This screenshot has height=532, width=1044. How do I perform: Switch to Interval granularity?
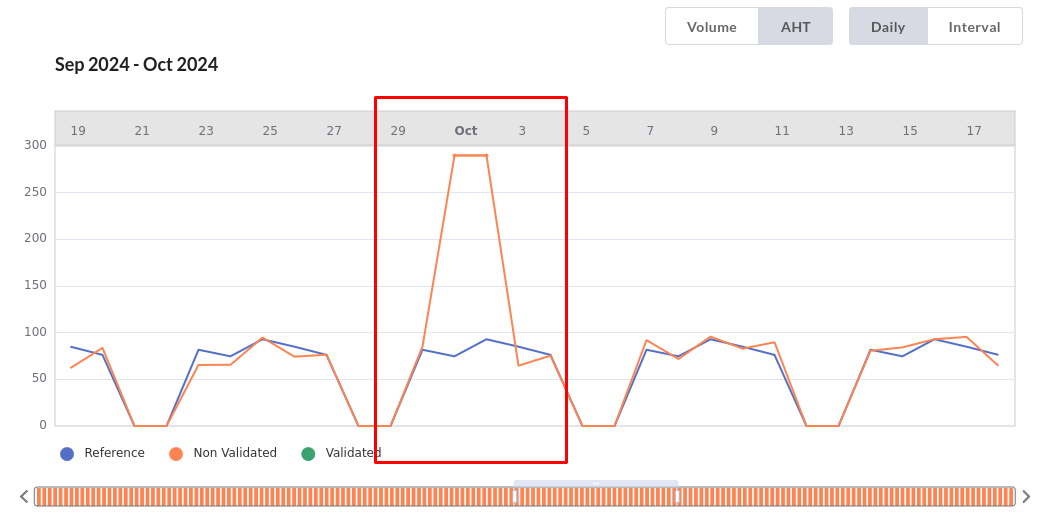pyautogui.click(x=974, y=27)
